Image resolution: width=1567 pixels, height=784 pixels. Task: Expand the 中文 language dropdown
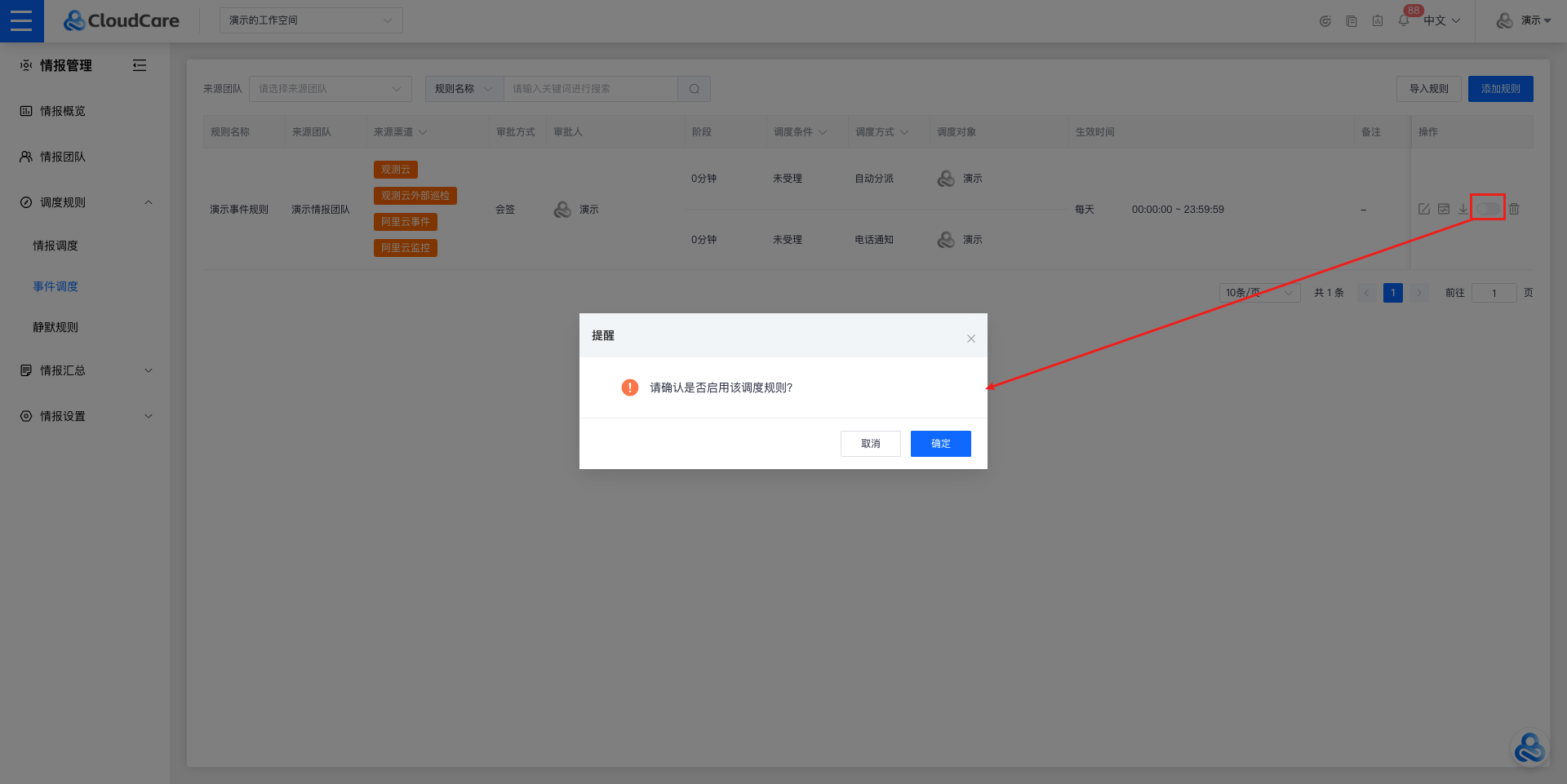pyautogui.click(x=1441, y=20)
